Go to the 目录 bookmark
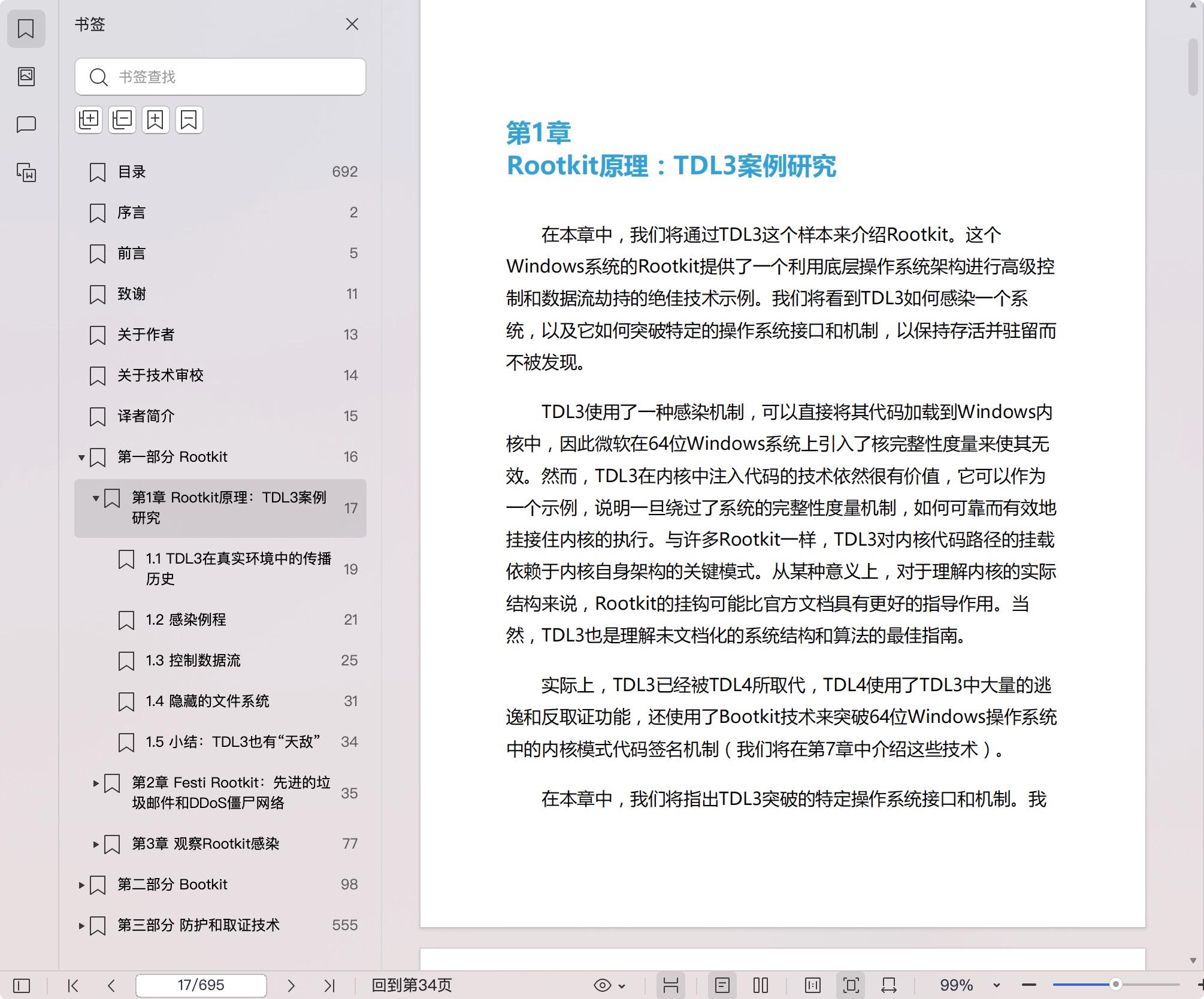Image resolution: width=1204 pixels, height=999 pixels. tap(220, 172)
